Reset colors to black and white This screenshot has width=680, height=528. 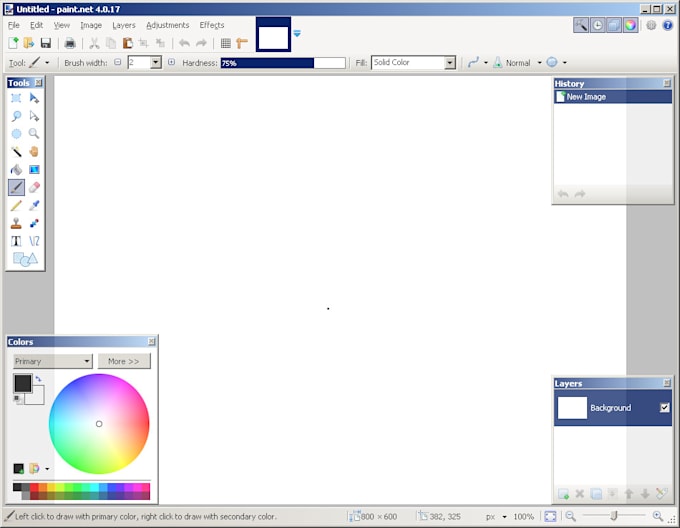click(x=18, y=399)
